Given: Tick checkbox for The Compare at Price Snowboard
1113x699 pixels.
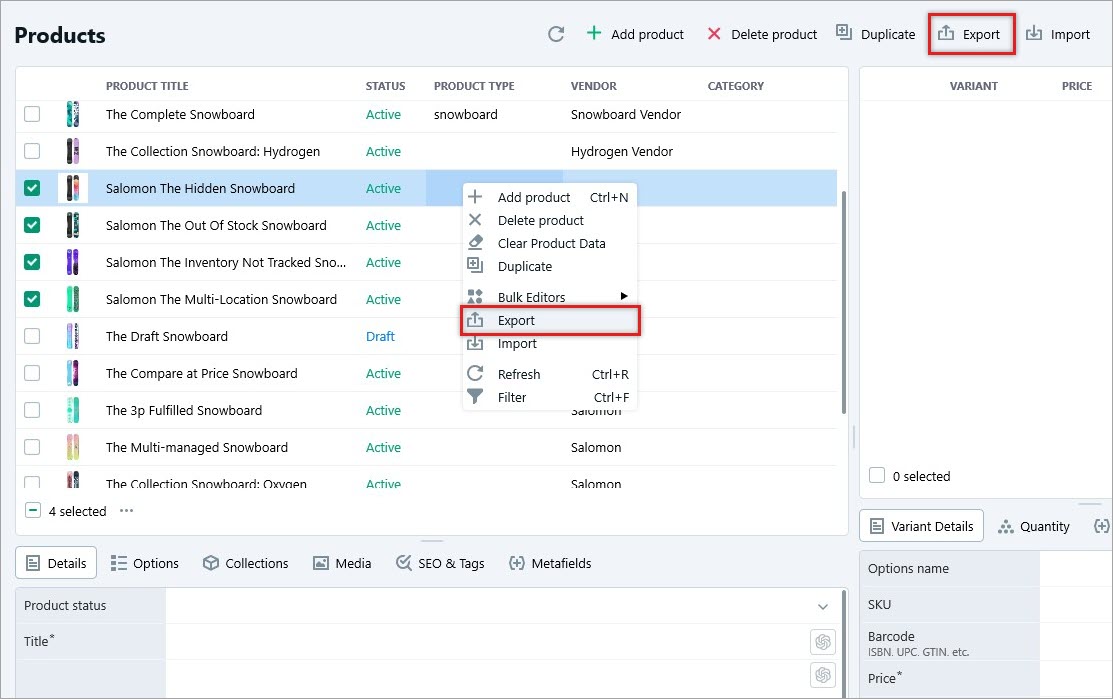Looking at the screenshot, I should [32, 373].
